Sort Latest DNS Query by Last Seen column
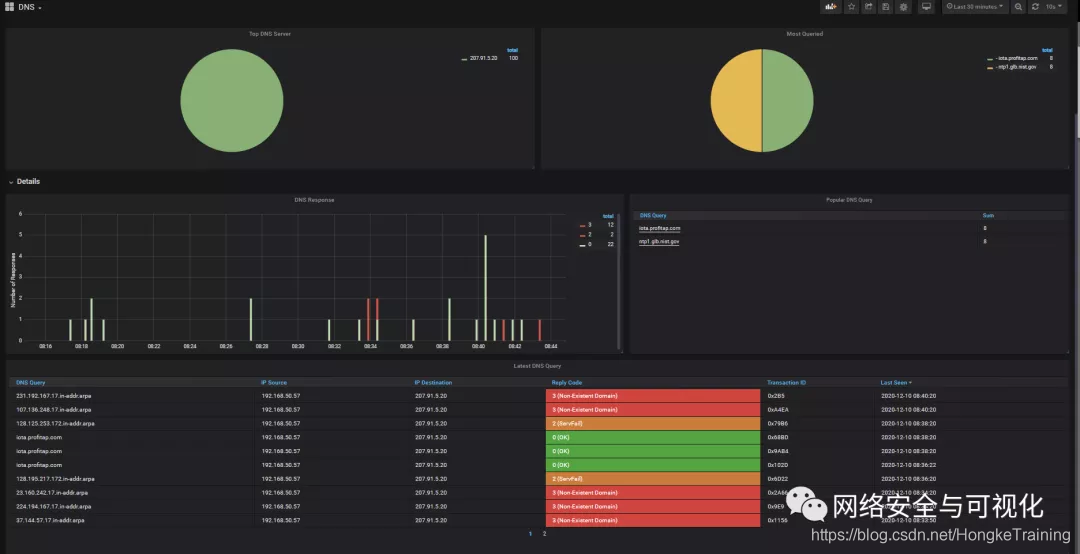Viewport: 1080px width, 554px height. [895, 382]
